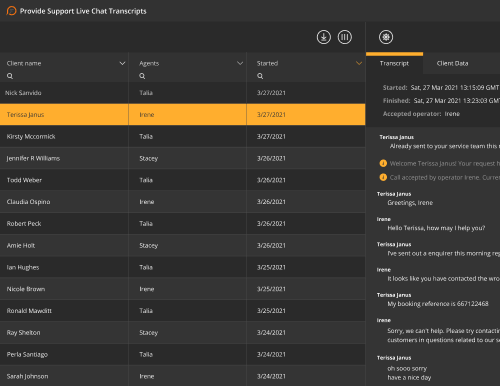Click the Provide Support logo icon
500x386 pixels.
tap(11, 11)
